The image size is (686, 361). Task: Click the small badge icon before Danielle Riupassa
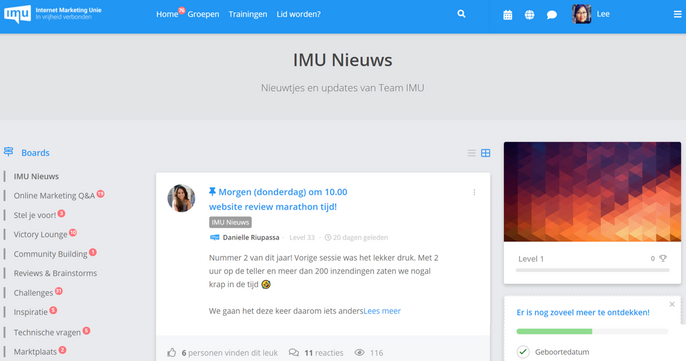click(214, 237)
